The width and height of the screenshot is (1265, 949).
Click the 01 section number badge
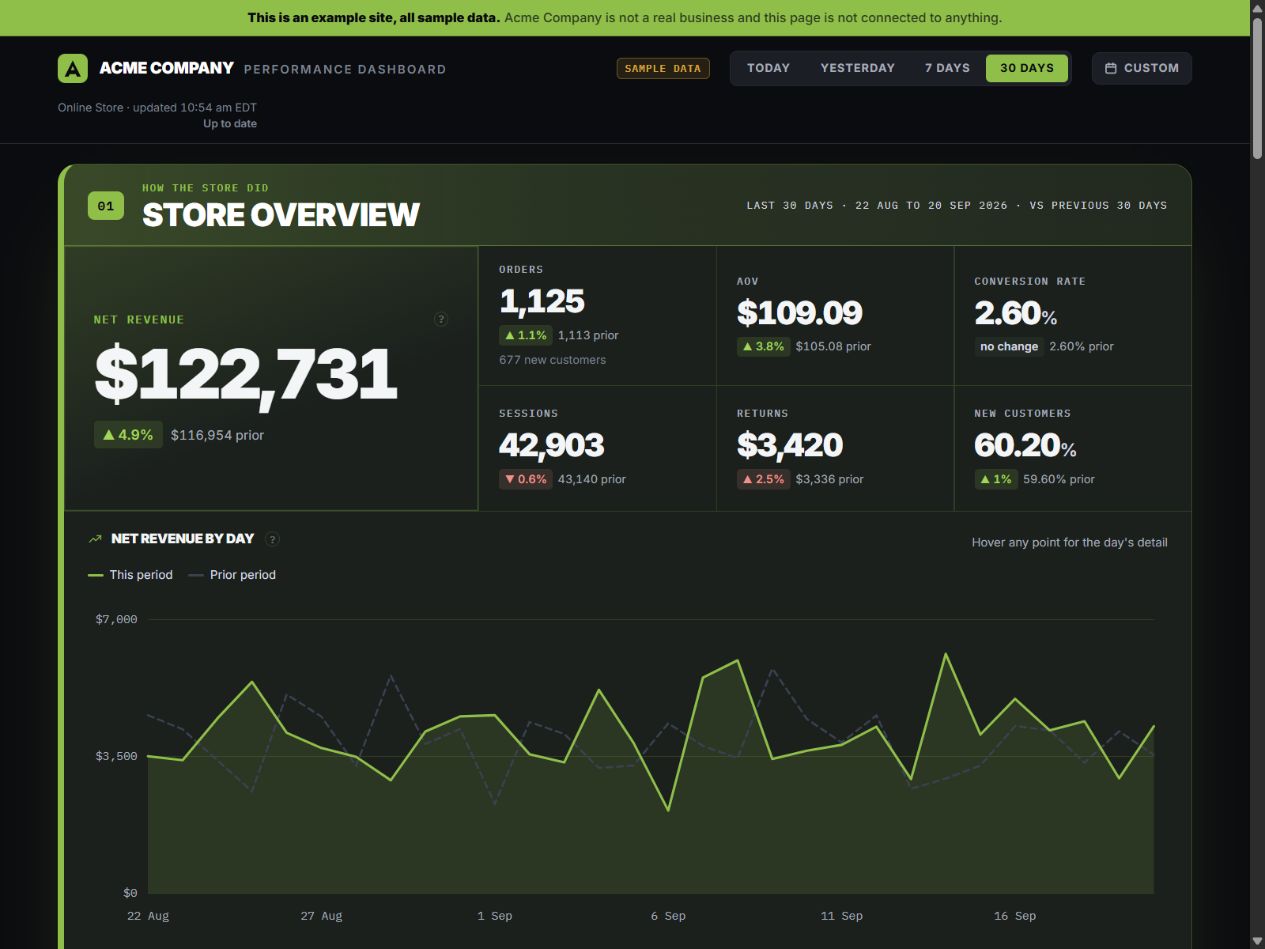(x=106, y=206)
